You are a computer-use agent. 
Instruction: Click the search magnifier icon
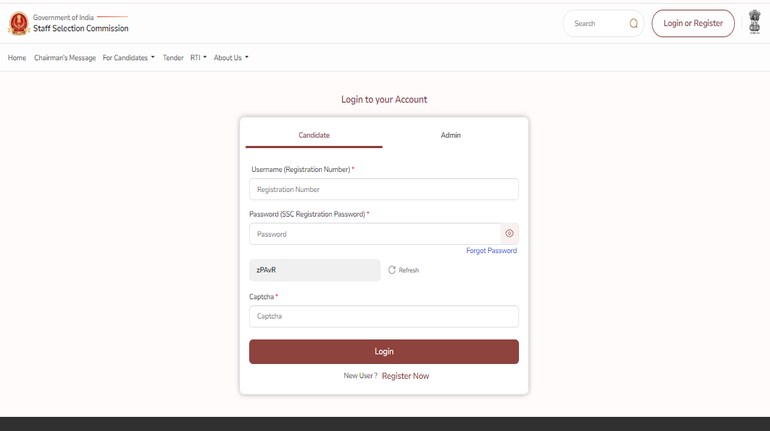(x=633, y=24)
